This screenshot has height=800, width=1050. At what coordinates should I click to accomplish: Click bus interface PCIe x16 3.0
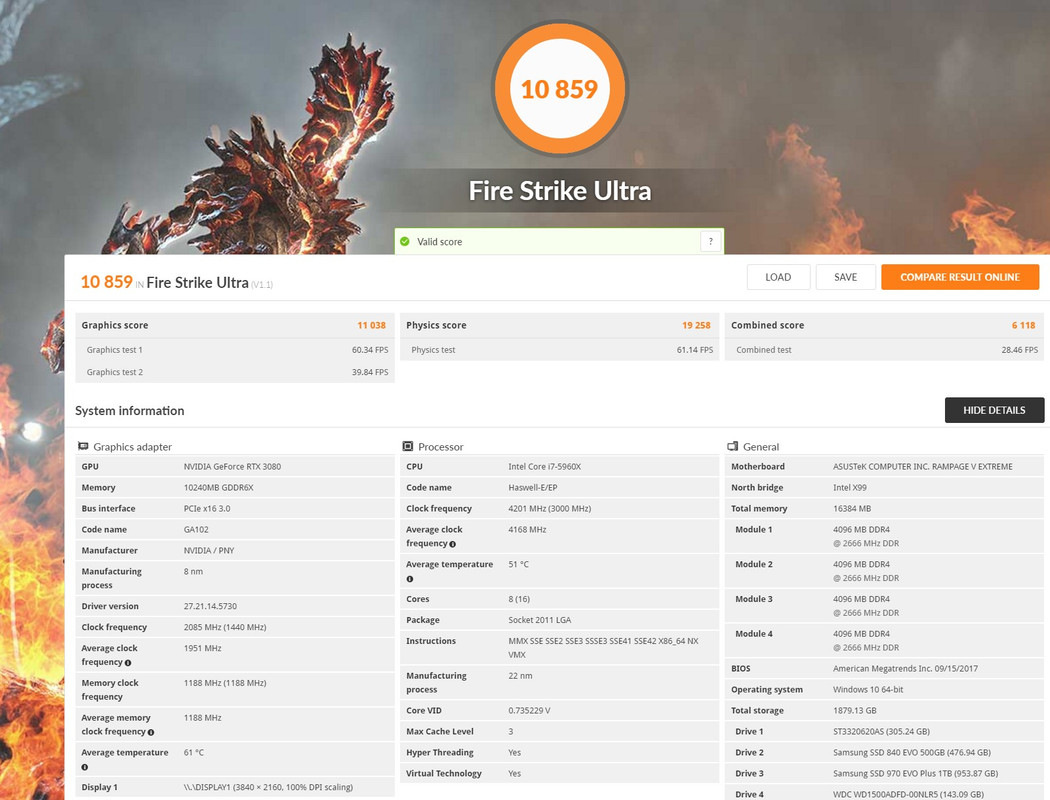[207, 509]
